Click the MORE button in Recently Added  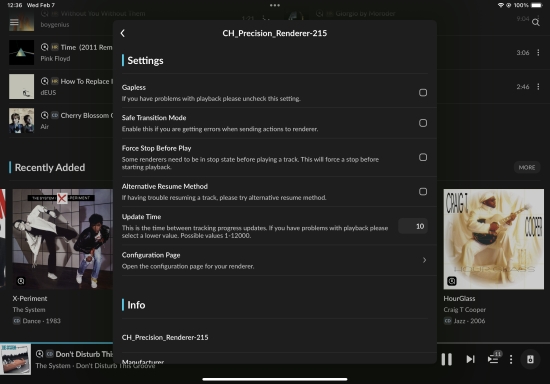click(527, 168)
